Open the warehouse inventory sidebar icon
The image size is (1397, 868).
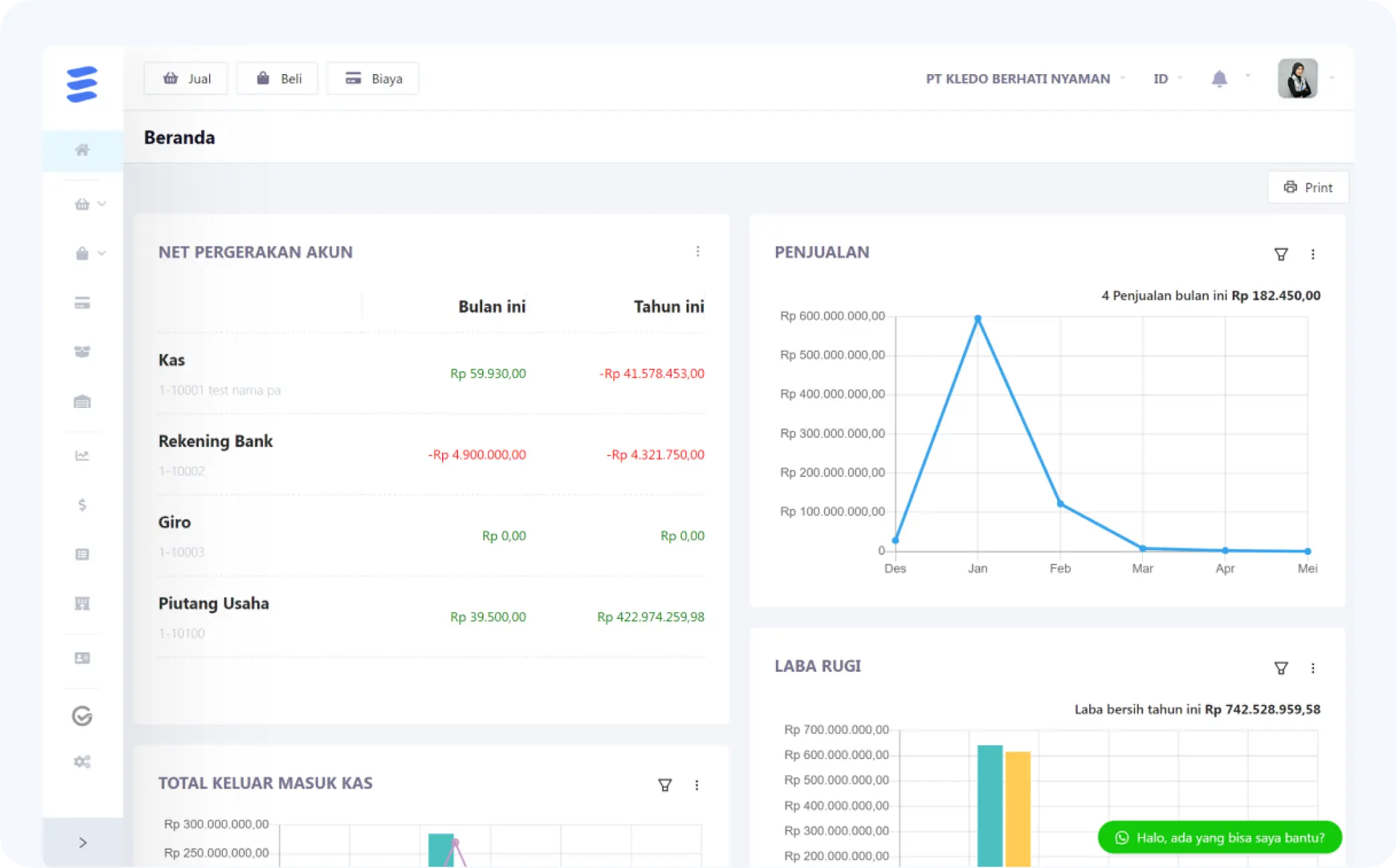point(82,401)
